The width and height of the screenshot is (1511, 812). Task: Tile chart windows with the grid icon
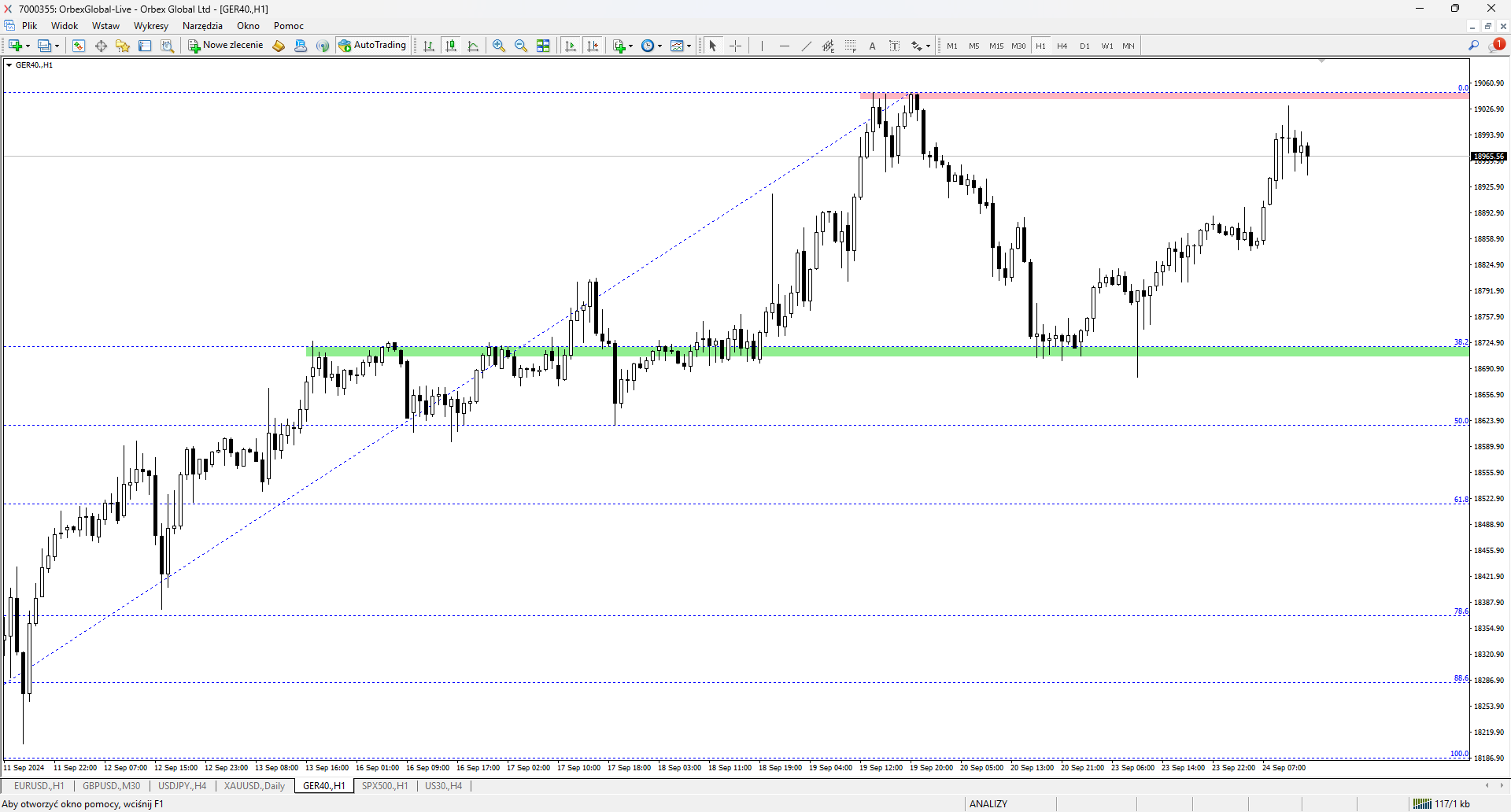pos(543,46)
